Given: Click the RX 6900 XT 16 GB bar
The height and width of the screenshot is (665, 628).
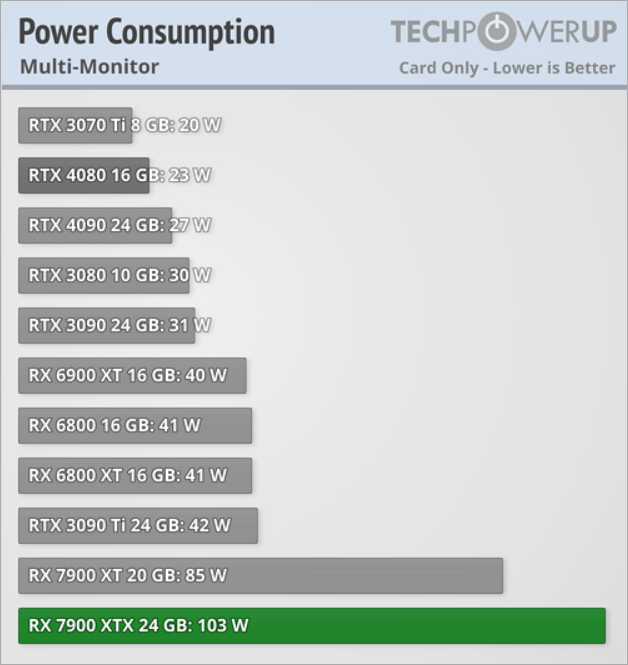Looking at the screenshot, I should 132,375.
